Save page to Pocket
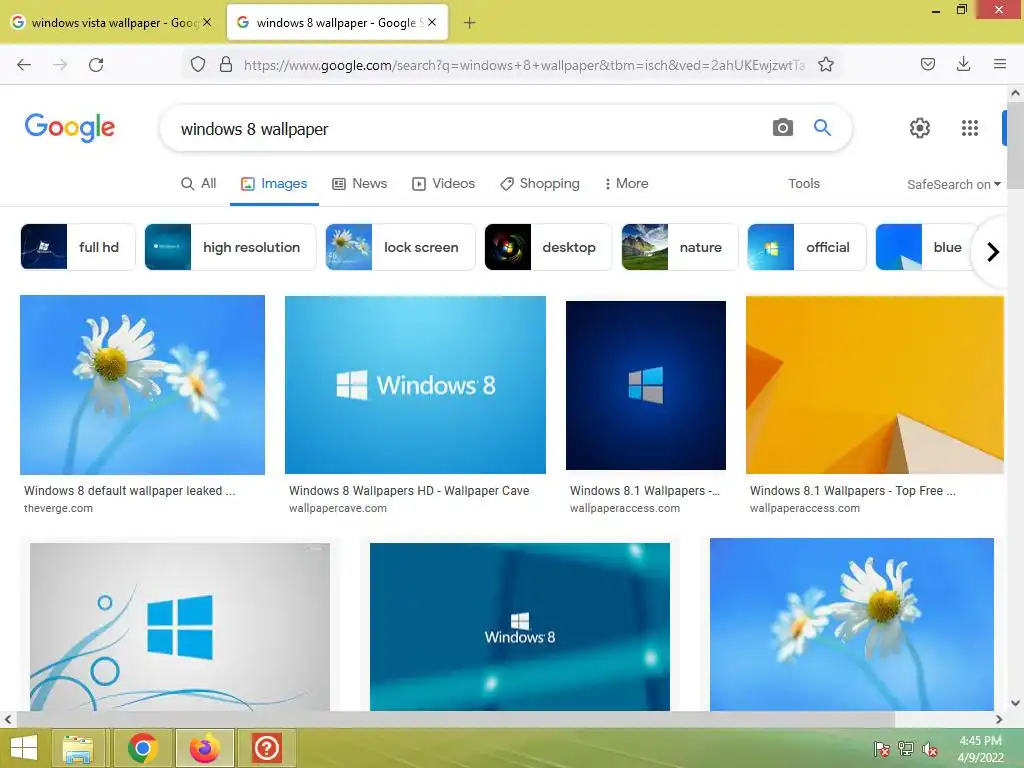The image size is (1024, 768). pos(928,65)
